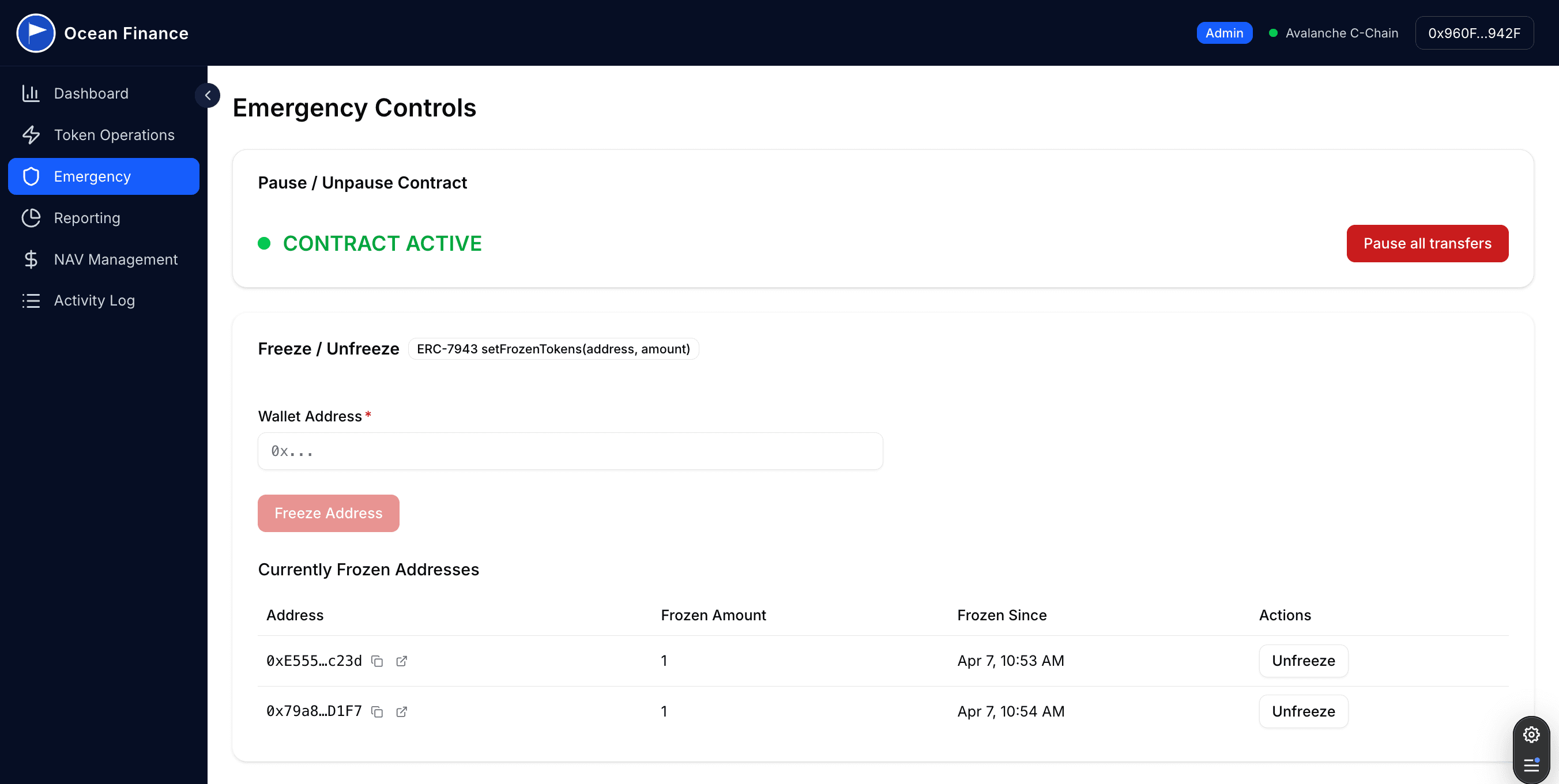
Task: Copy the 0xE555…c23d address
Action: point(377,661)
